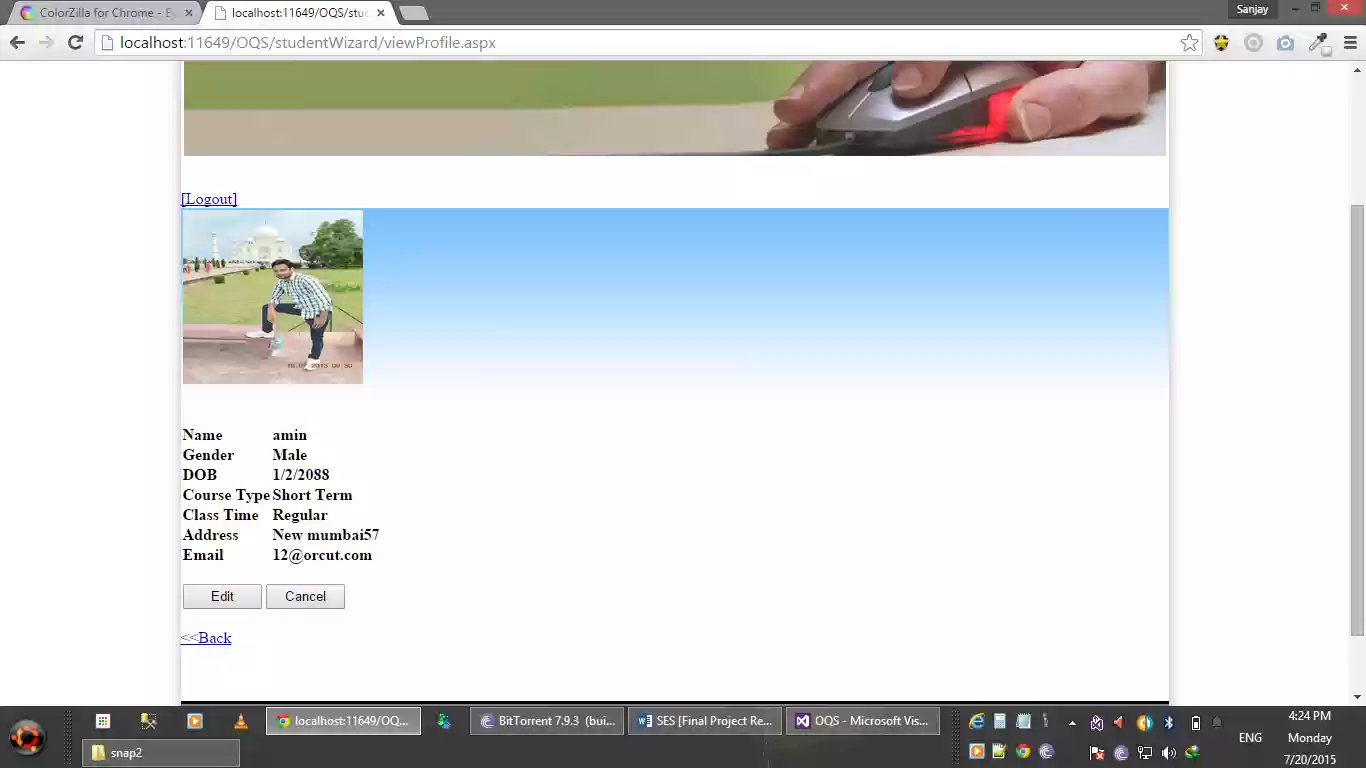Open the Chrome menu hamburger icon
1366x768 pixels.
pos(1349,42)
